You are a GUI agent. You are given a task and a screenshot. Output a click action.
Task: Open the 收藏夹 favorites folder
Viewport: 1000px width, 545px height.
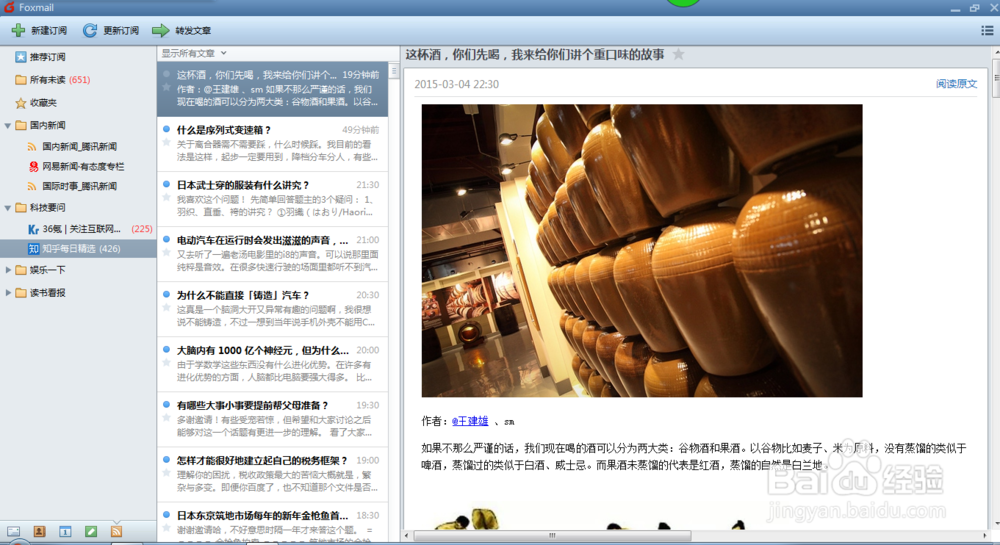[37, 103]
